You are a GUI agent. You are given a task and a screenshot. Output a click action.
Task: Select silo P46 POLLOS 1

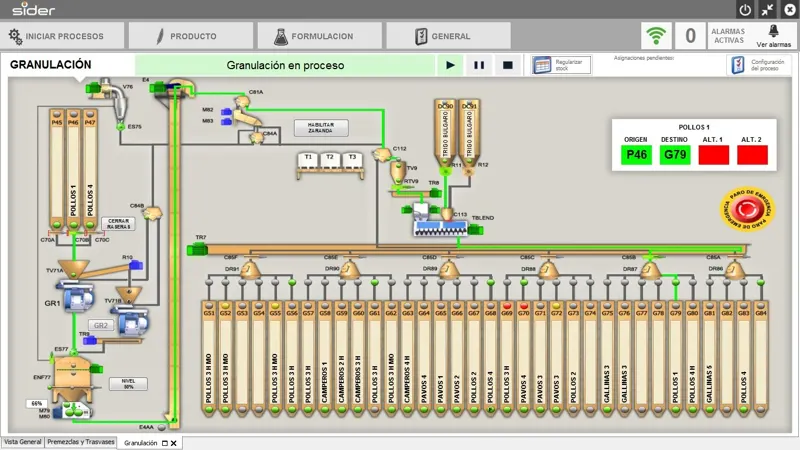tap(73, 170)
